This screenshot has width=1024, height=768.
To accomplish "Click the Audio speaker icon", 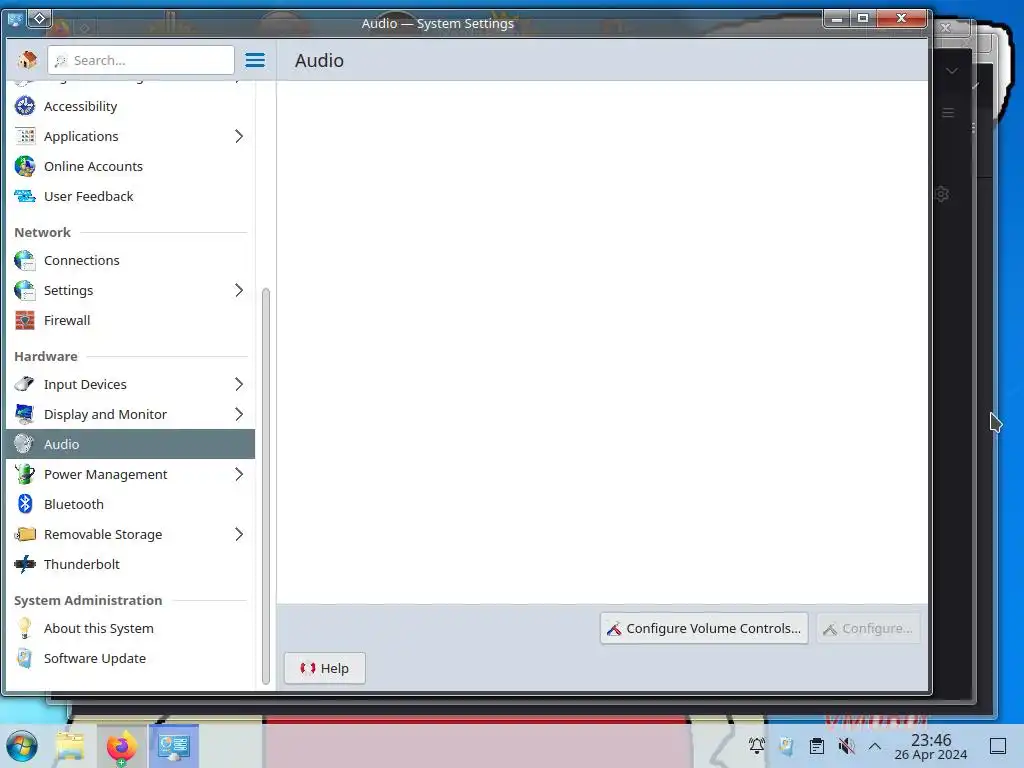I will (x=25, y=444).
